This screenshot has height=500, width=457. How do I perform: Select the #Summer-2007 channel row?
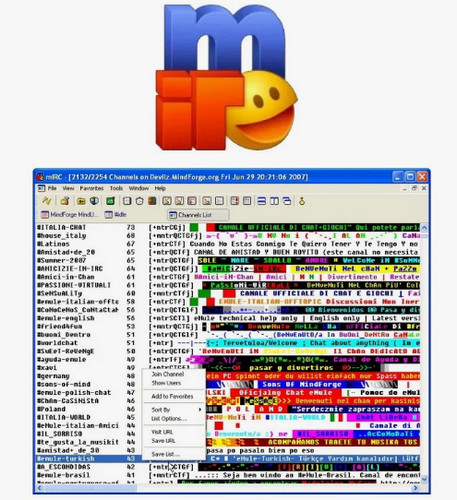[228, 260]
